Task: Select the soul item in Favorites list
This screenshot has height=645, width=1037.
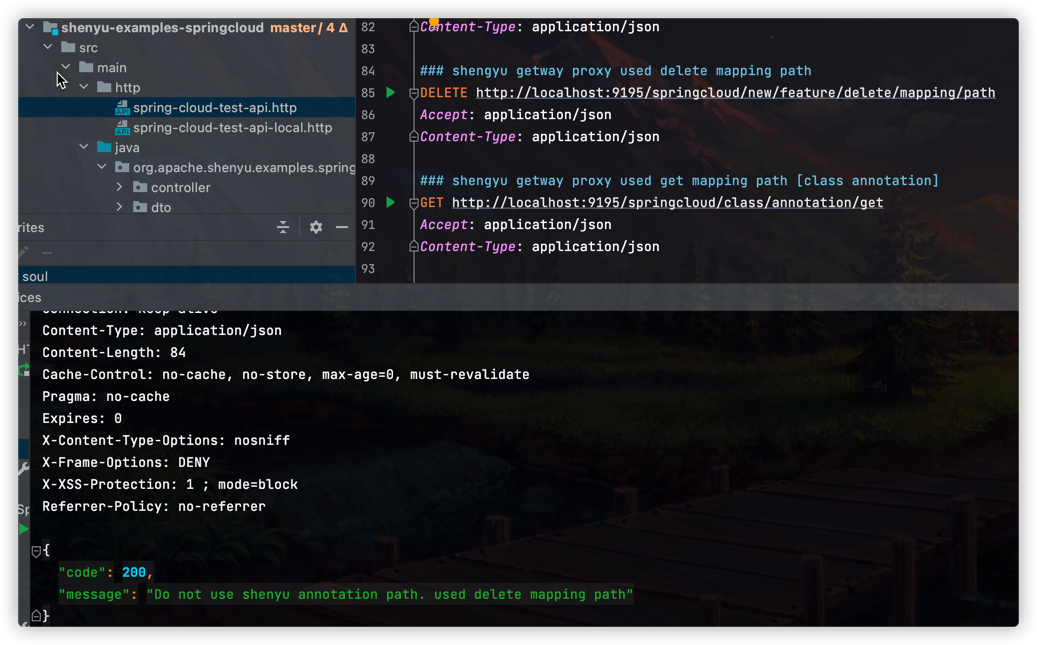Action: 35,276
